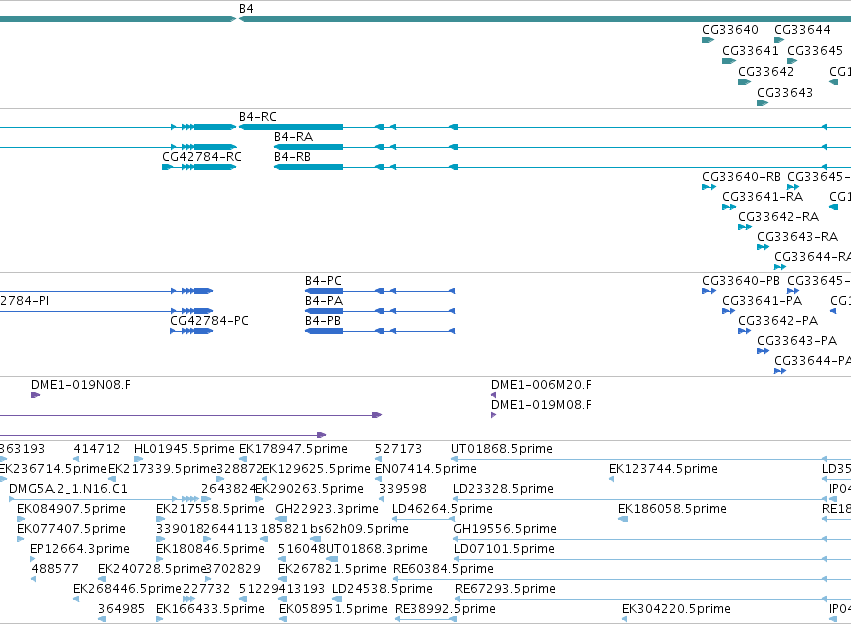The height and width of the screenshot is (624, 851).
Task: Click CG33641-PA protein label
Action: pyautogui.click(x=762, y=301)
